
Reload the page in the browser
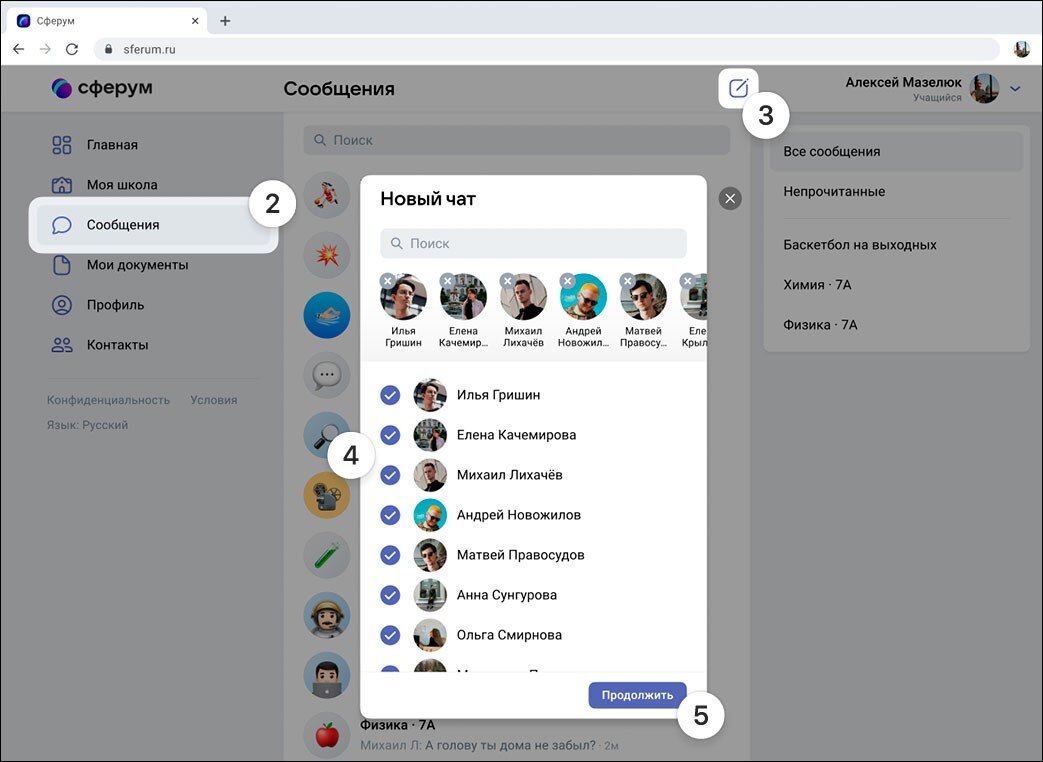[x=72, y=49]
